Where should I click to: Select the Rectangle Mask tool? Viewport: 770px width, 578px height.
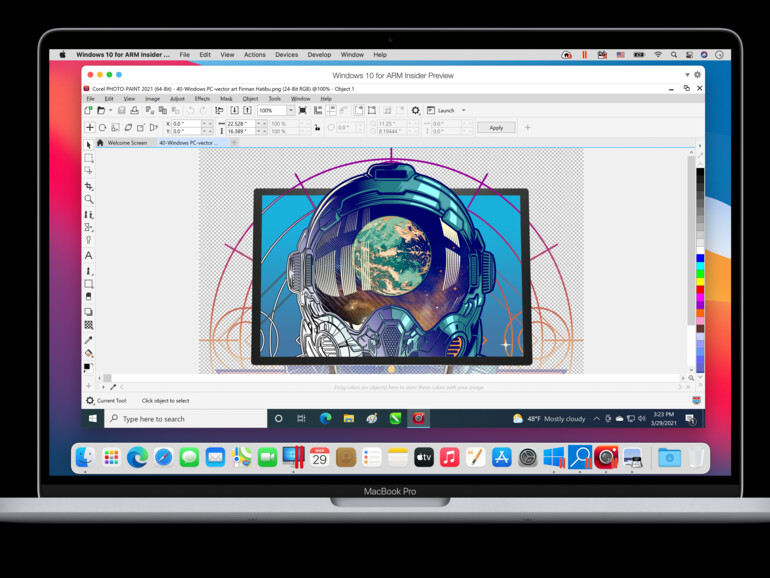(88, 158)
